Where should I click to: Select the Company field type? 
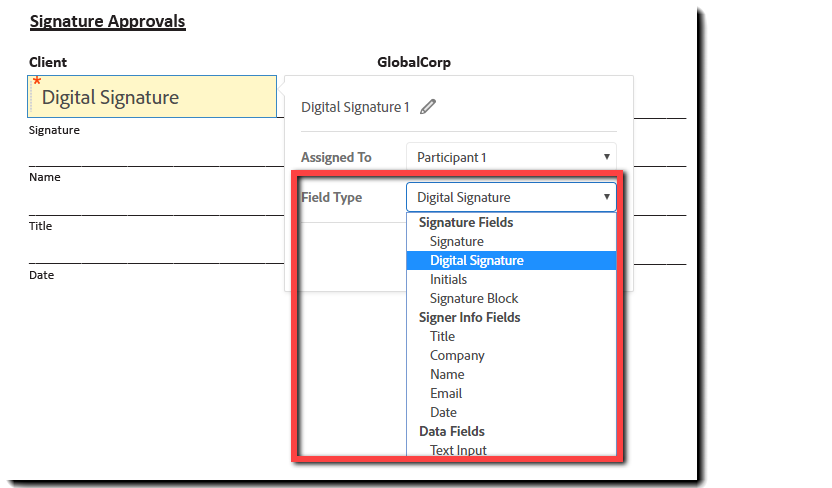pos(457,355)
